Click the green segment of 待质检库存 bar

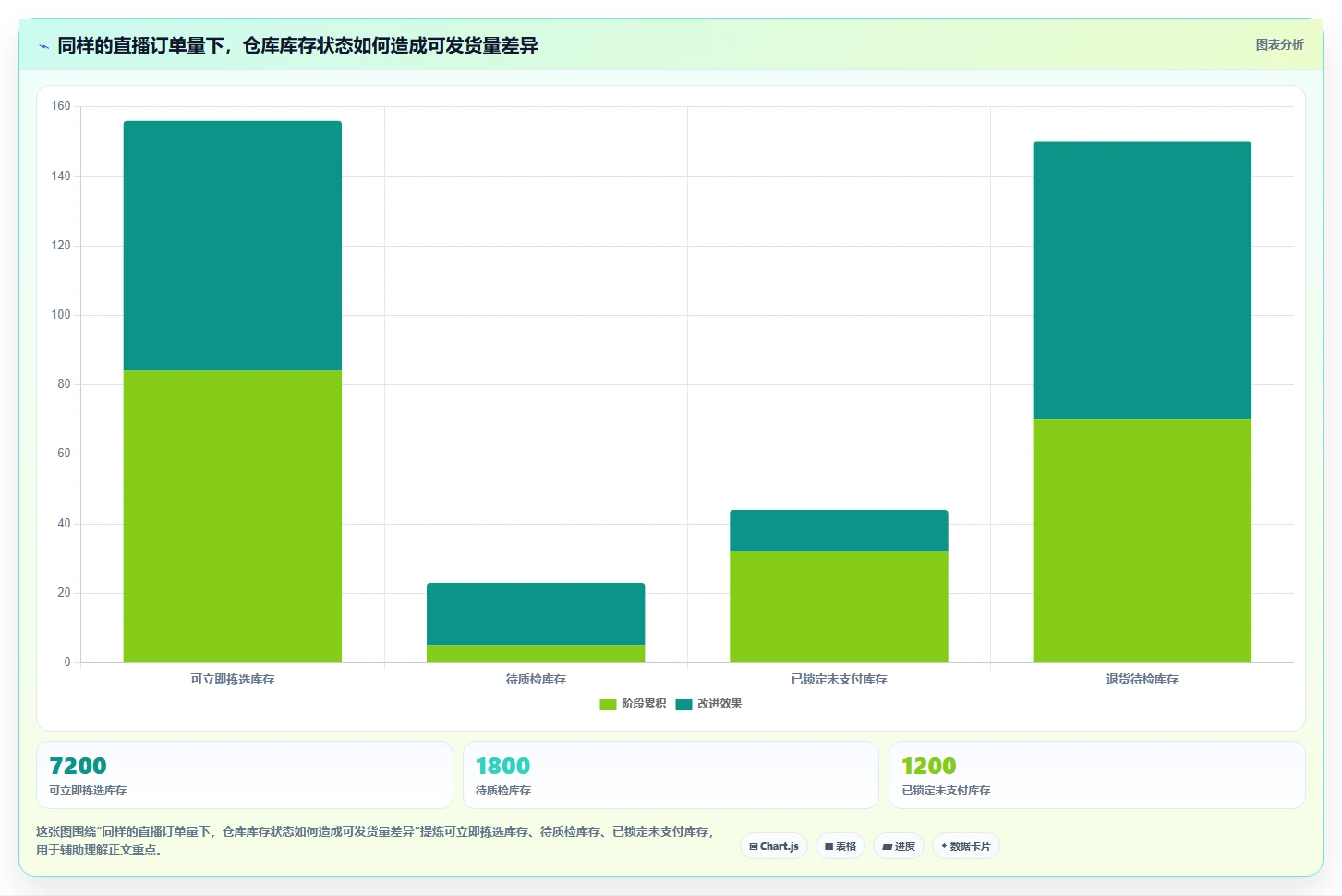[536, 654]
